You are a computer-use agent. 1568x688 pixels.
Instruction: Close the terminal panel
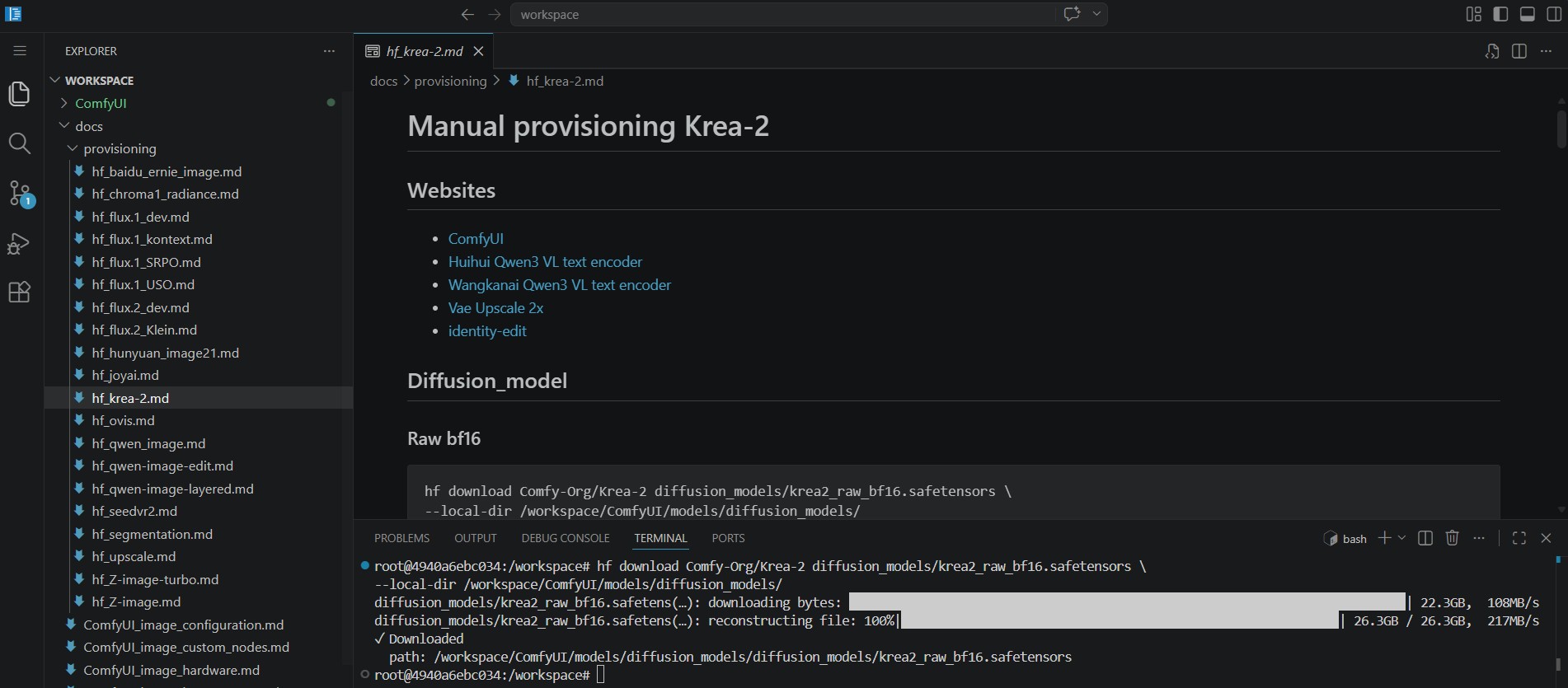1546,537
